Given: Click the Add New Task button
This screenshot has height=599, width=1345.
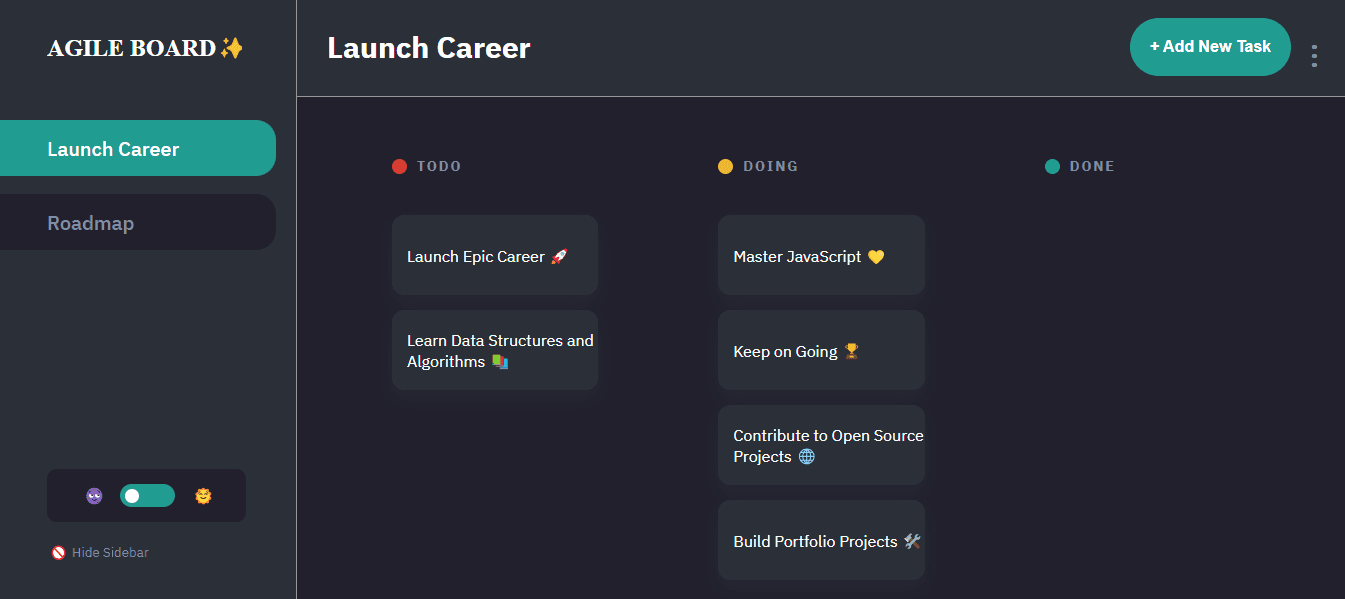Looking at the screenshot, I should (x=1210, y=46).
